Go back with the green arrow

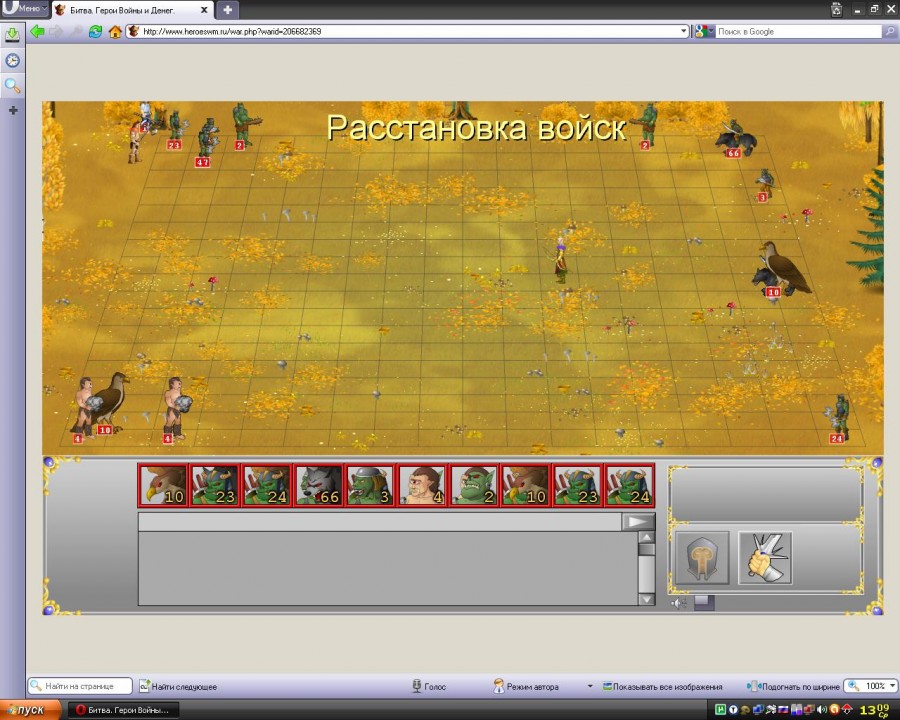pyautogui.click(x=37, y=31)
